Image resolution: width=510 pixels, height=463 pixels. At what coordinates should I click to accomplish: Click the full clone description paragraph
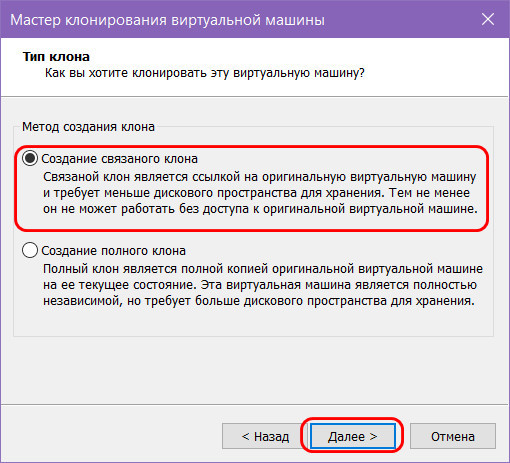pyautogui.click(x=263, y=285)
